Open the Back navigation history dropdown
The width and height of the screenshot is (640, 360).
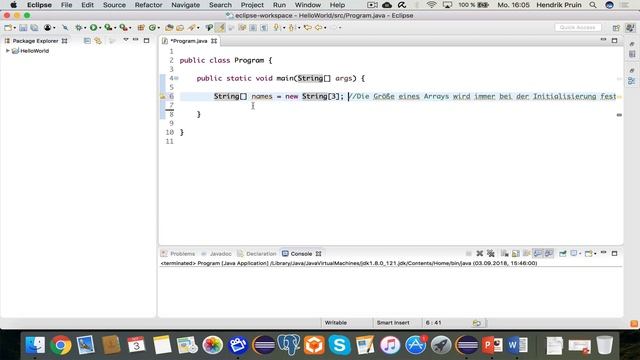pos(325,28)
